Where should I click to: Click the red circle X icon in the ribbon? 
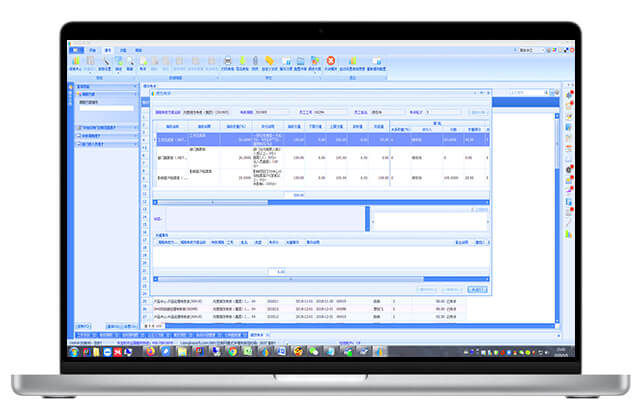(331, 60)
